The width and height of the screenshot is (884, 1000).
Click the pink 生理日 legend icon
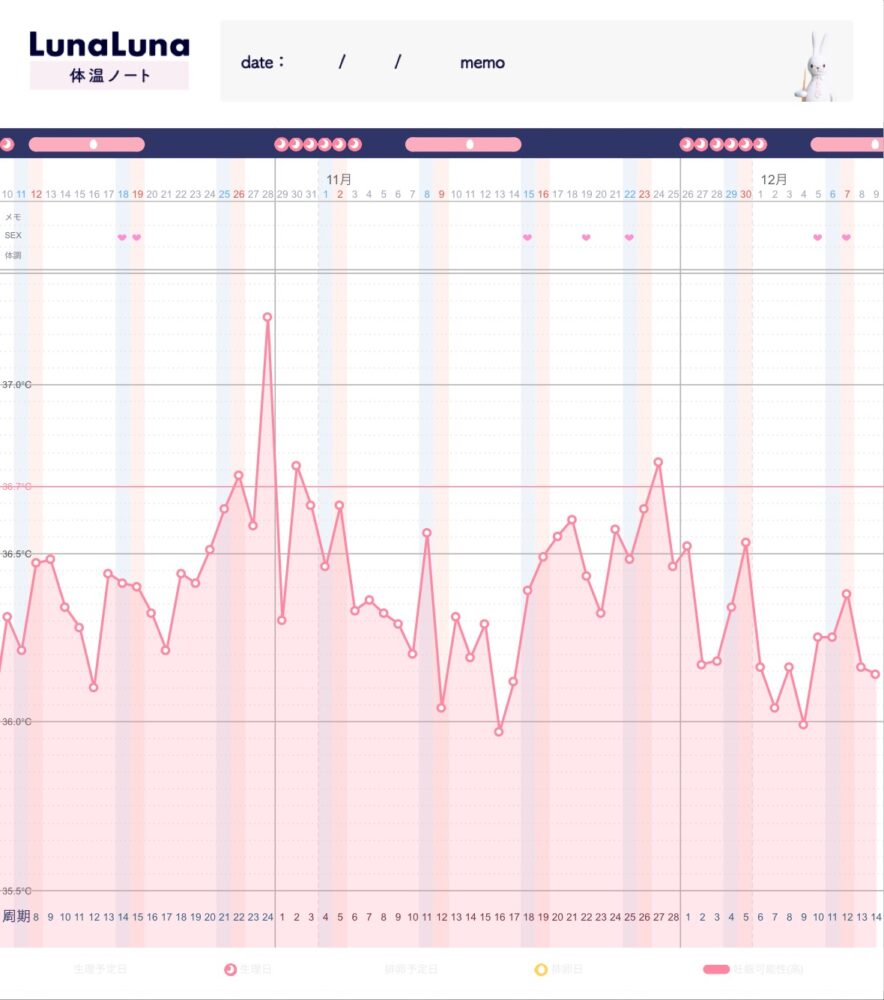click(230, 969)
